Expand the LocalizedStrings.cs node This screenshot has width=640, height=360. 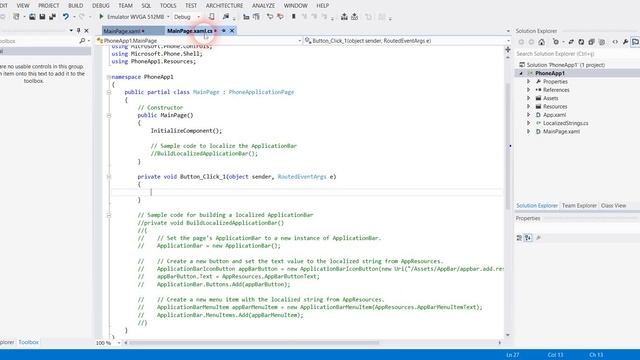point(529,123)
